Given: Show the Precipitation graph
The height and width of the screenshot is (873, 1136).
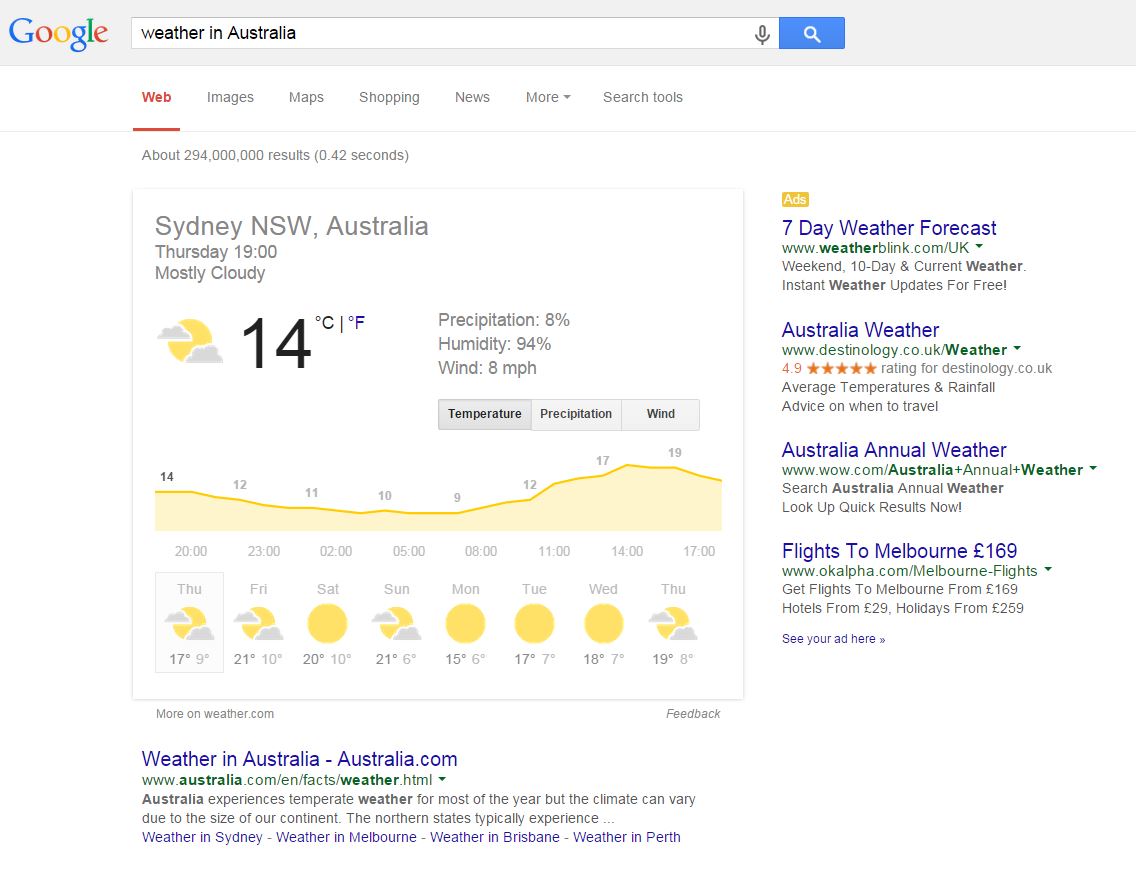Looking at the screenshot, I should point(576,414).
